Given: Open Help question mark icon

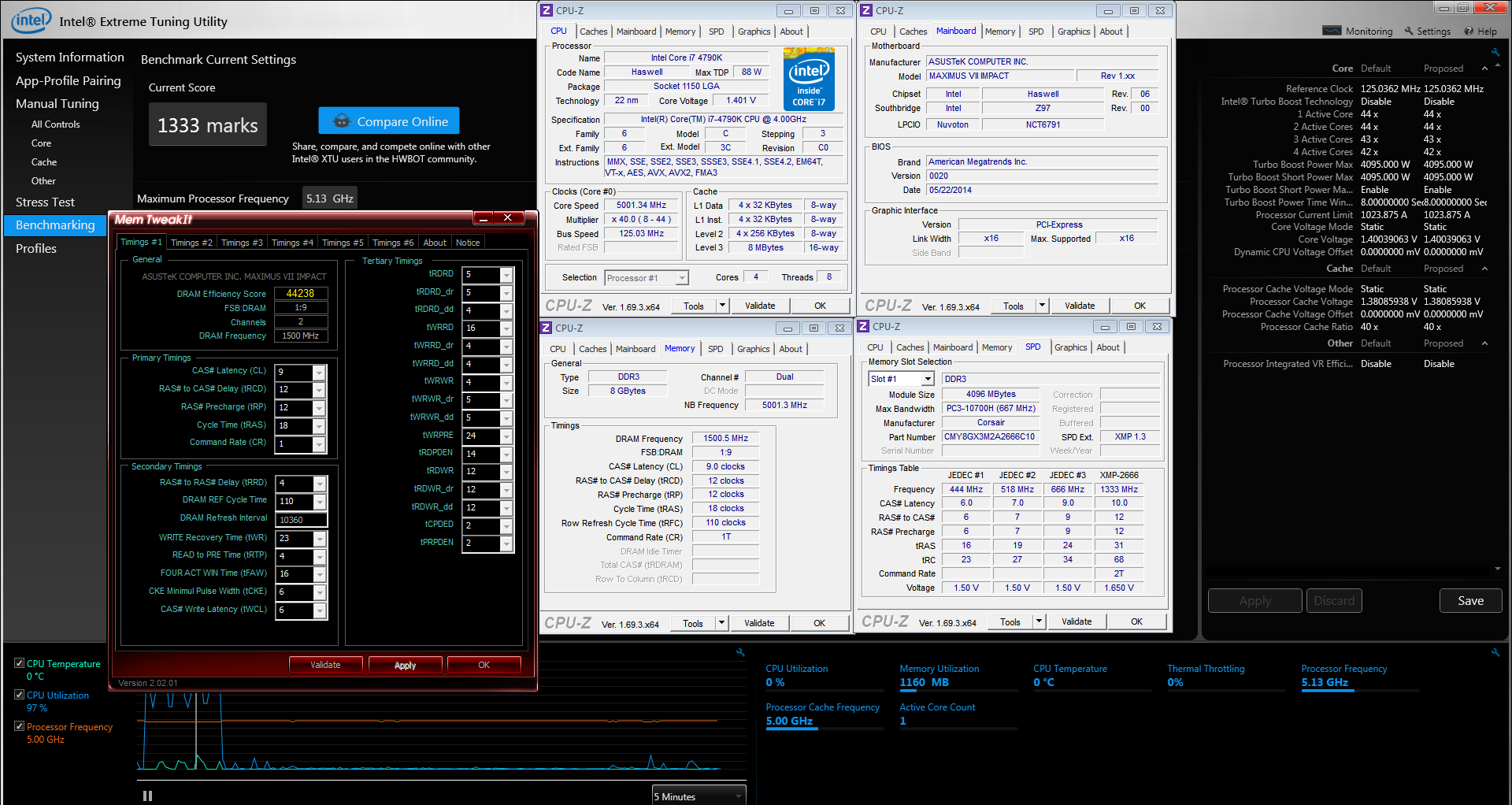Looking at the screenshot, I should [1469, 32].
